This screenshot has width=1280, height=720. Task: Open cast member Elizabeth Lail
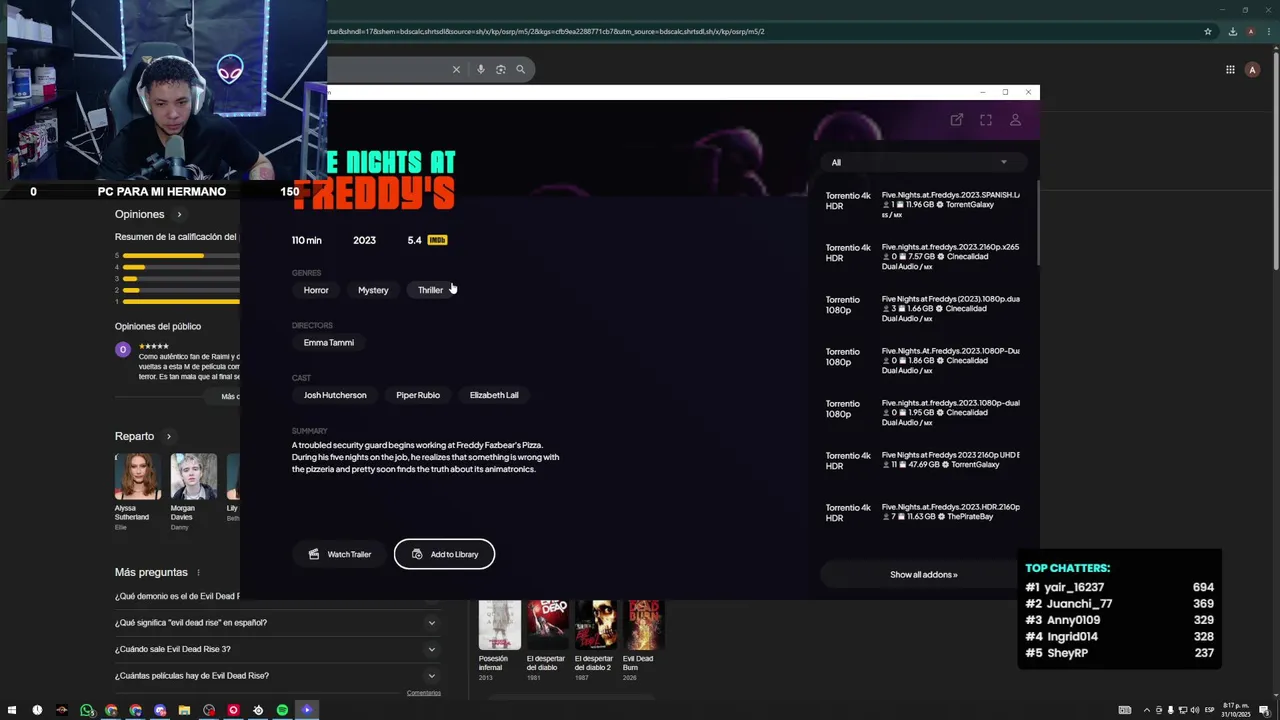tap(494, 395)
